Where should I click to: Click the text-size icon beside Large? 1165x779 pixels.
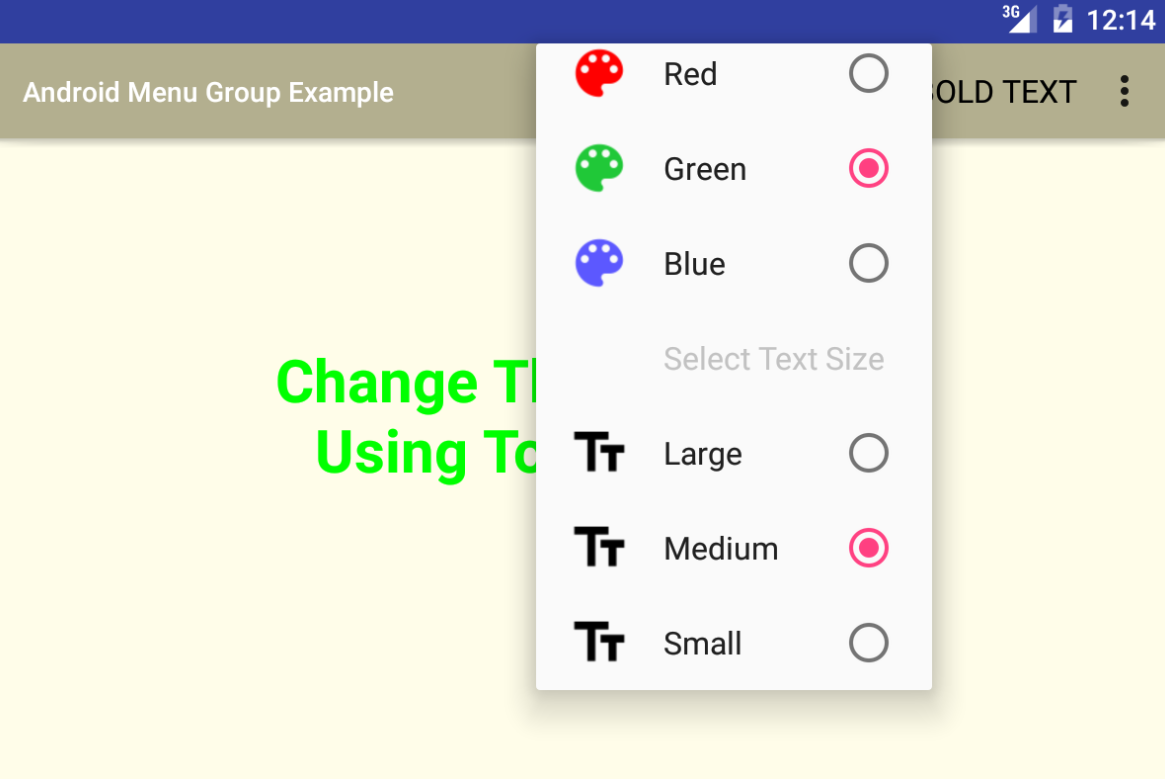pos(599,452)
